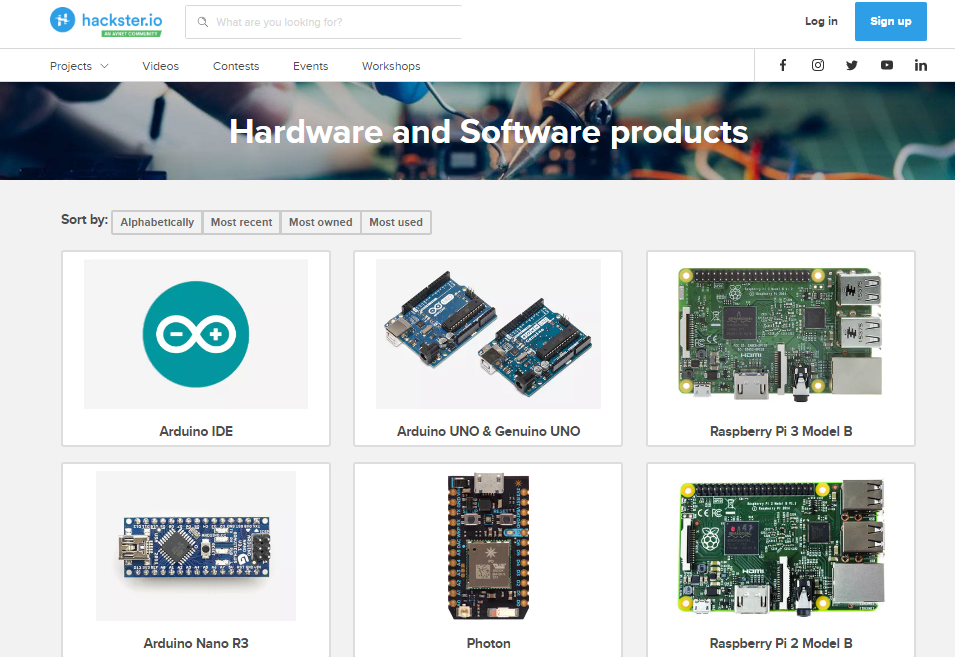
Task: Open the Contests page
Action: click(236, 66)
